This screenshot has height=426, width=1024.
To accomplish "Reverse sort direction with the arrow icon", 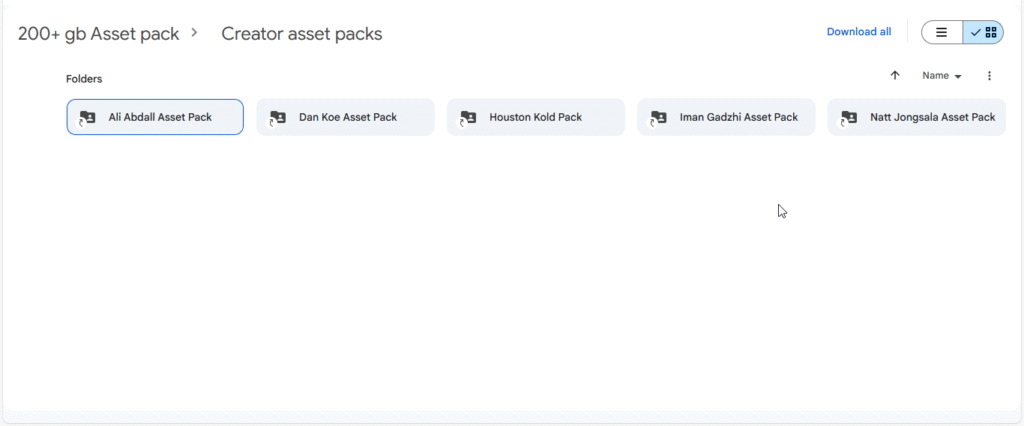I will tap(895, 76).
